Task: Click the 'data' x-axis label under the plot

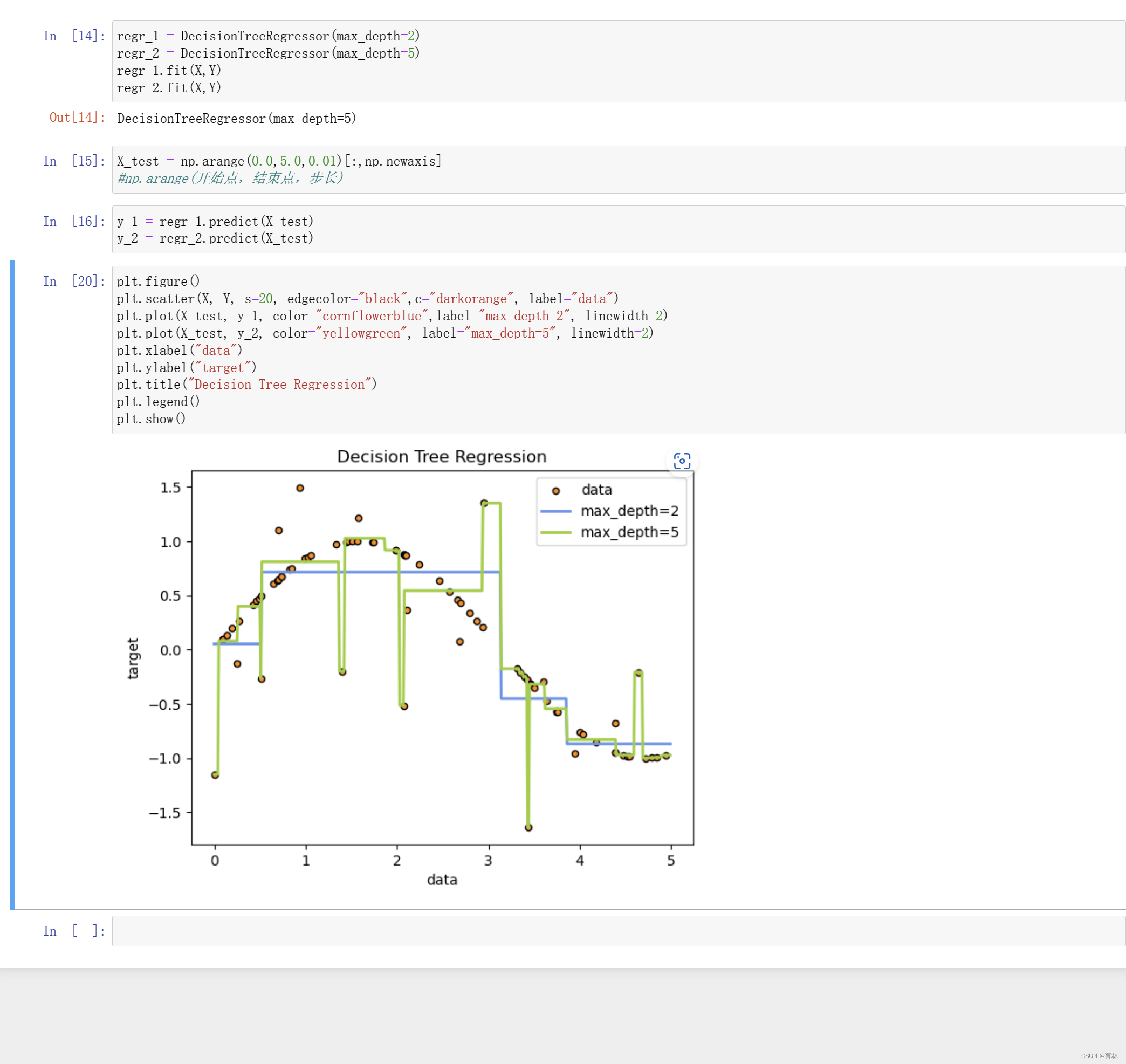Action: [442, 879]
